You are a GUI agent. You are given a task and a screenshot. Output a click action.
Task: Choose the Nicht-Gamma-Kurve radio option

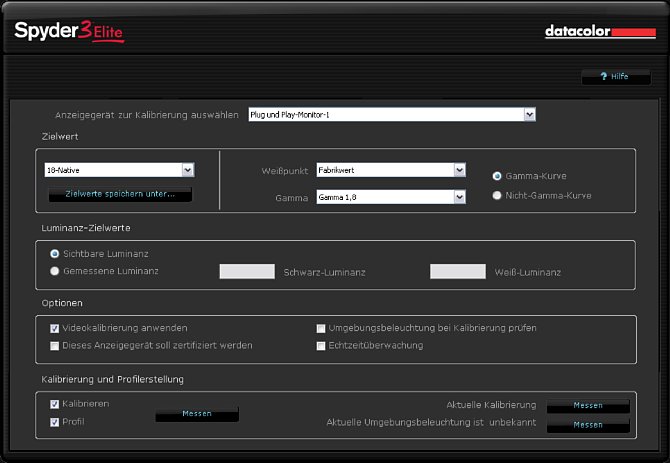coord(497,196)
